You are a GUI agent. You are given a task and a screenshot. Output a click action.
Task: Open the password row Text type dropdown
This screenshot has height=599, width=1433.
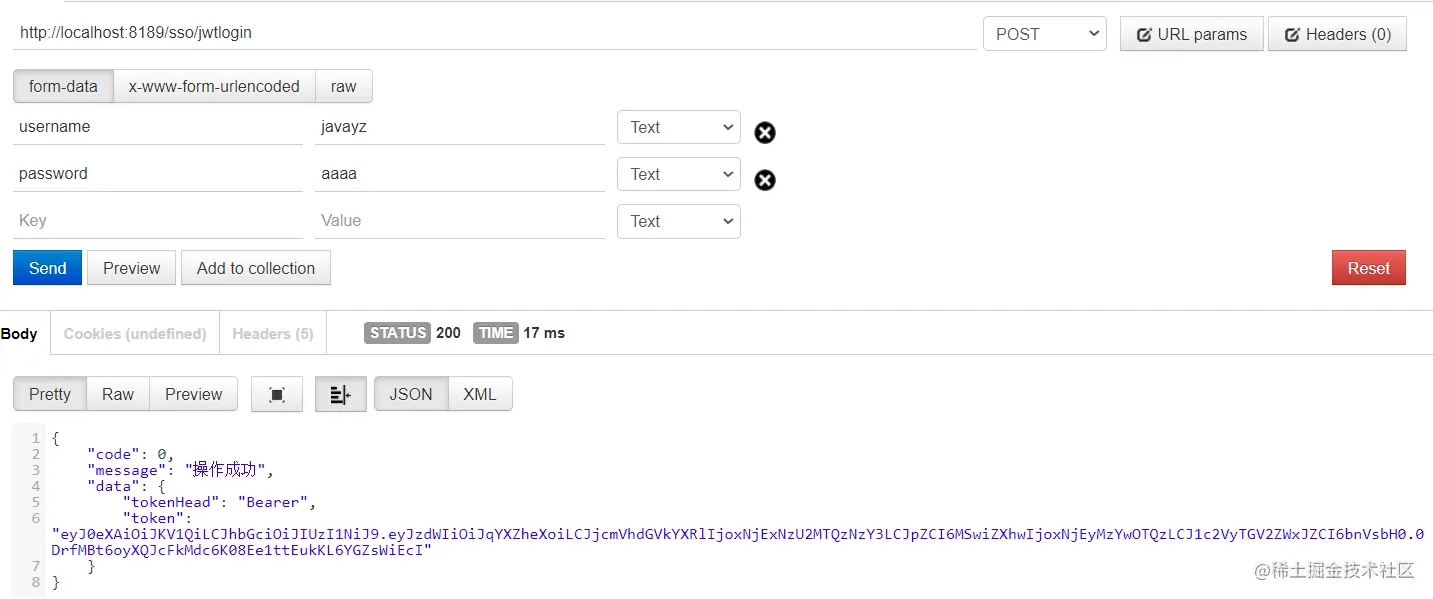(x=679, y=174)
